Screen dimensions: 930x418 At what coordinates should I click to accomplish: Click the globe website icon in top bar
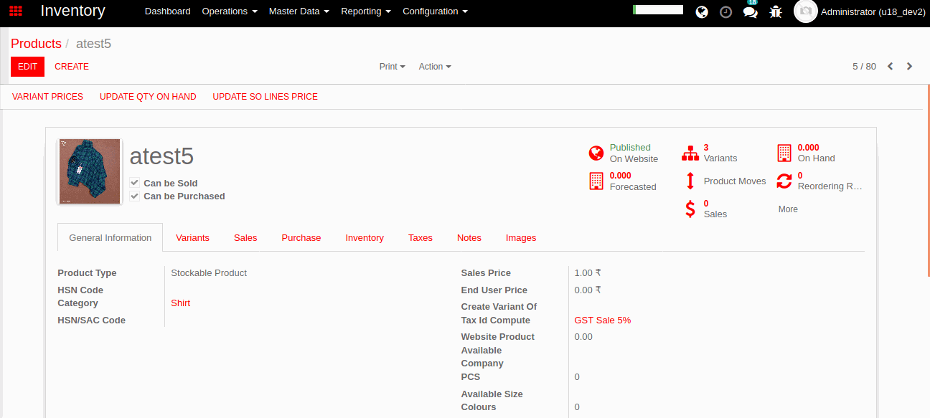tap(701, 12)
